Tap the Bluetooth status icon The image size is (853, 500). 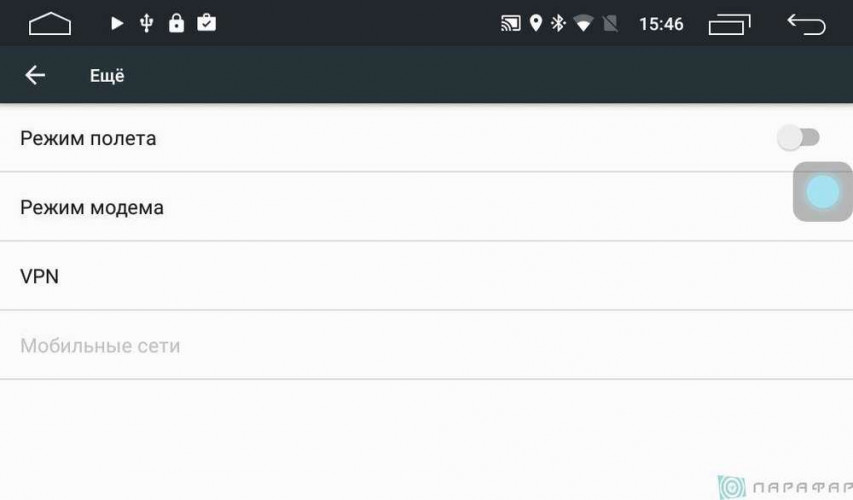(x=559, y=23)
